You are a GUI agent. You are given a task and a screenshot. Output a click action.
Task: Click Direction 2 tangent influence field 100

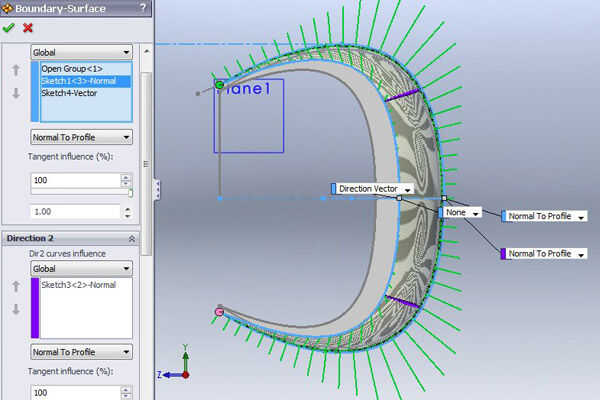pos(75,393)
